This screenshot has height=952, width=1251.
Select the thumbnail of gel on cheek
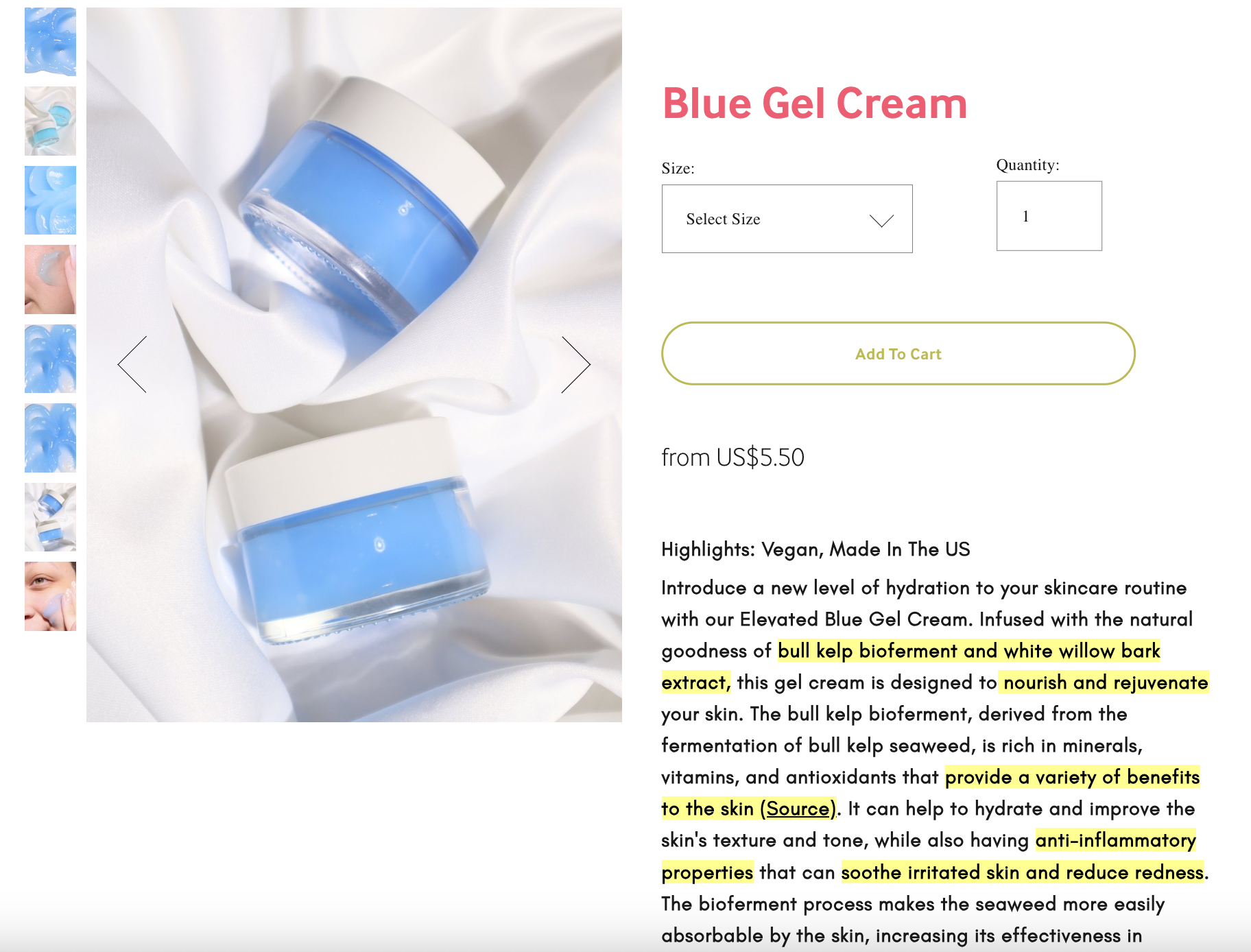coord(50,279)
